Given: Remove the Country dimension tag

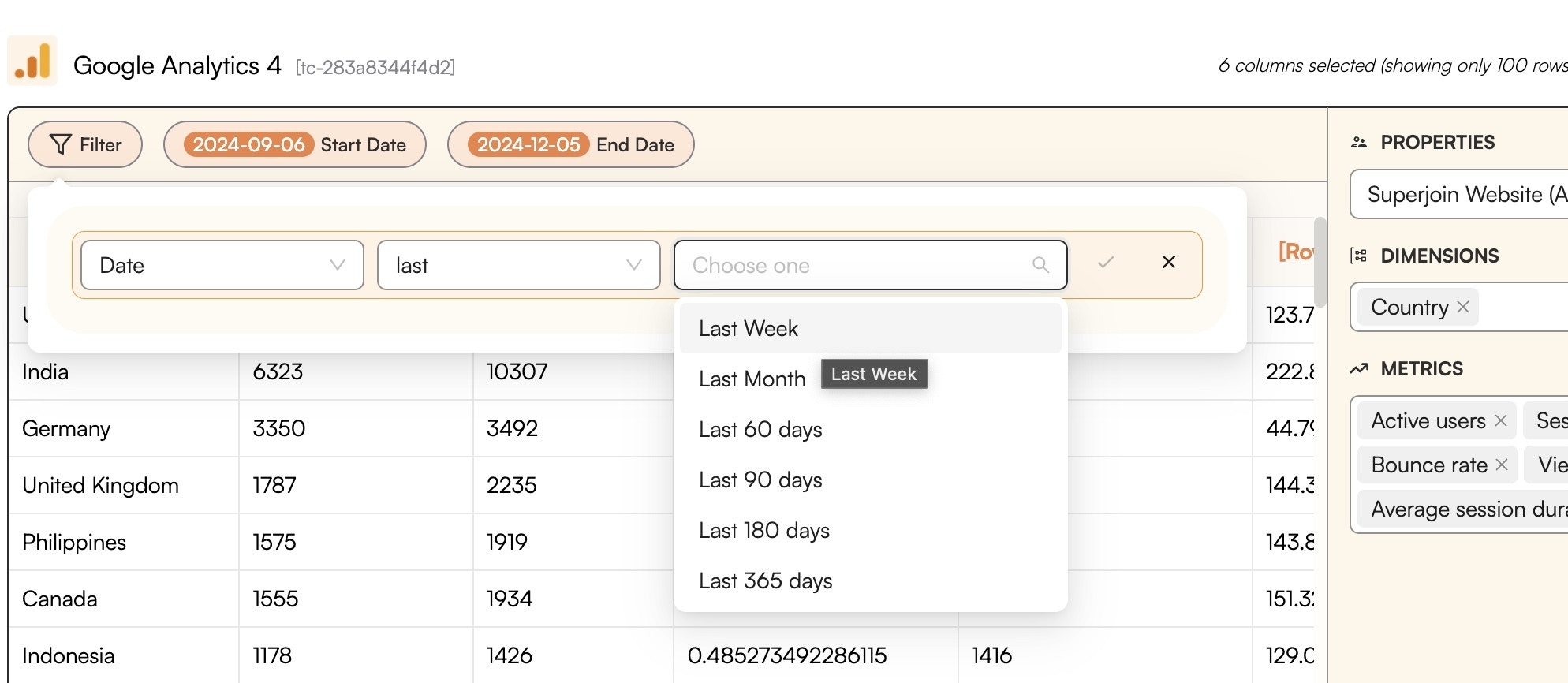Looking at the screenshot, I should click(1463, 307).
